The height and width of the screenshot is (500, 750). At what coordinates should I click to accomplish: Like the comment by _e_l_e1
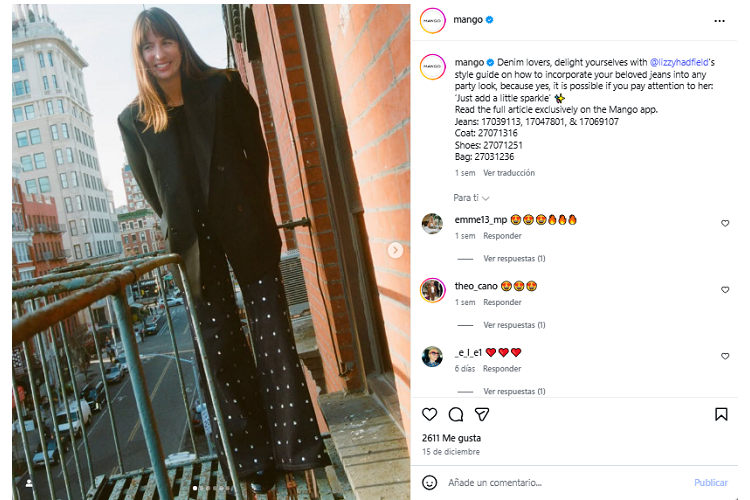[725, 356]
